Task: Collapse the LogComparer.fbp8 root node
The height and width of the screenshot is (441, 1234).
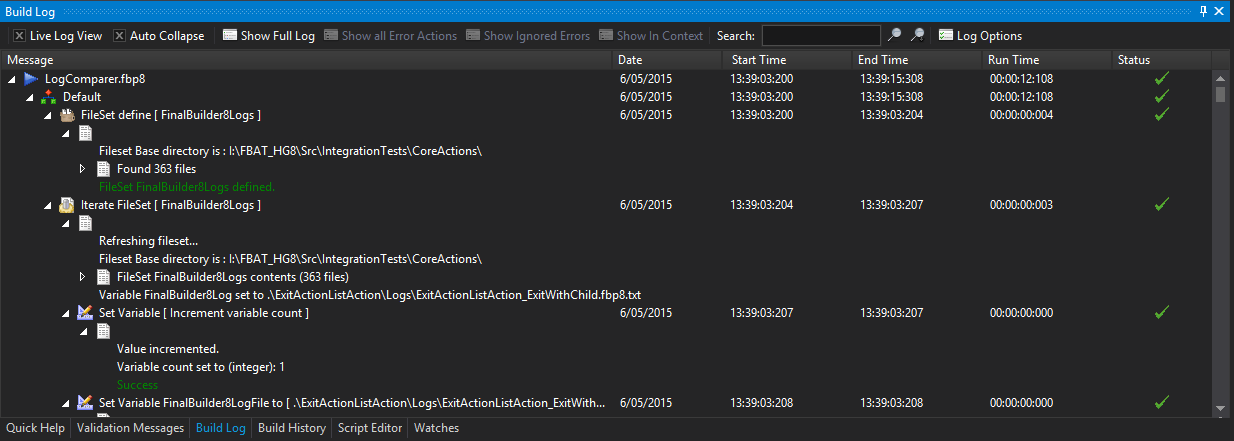Action: pos(11,78)
